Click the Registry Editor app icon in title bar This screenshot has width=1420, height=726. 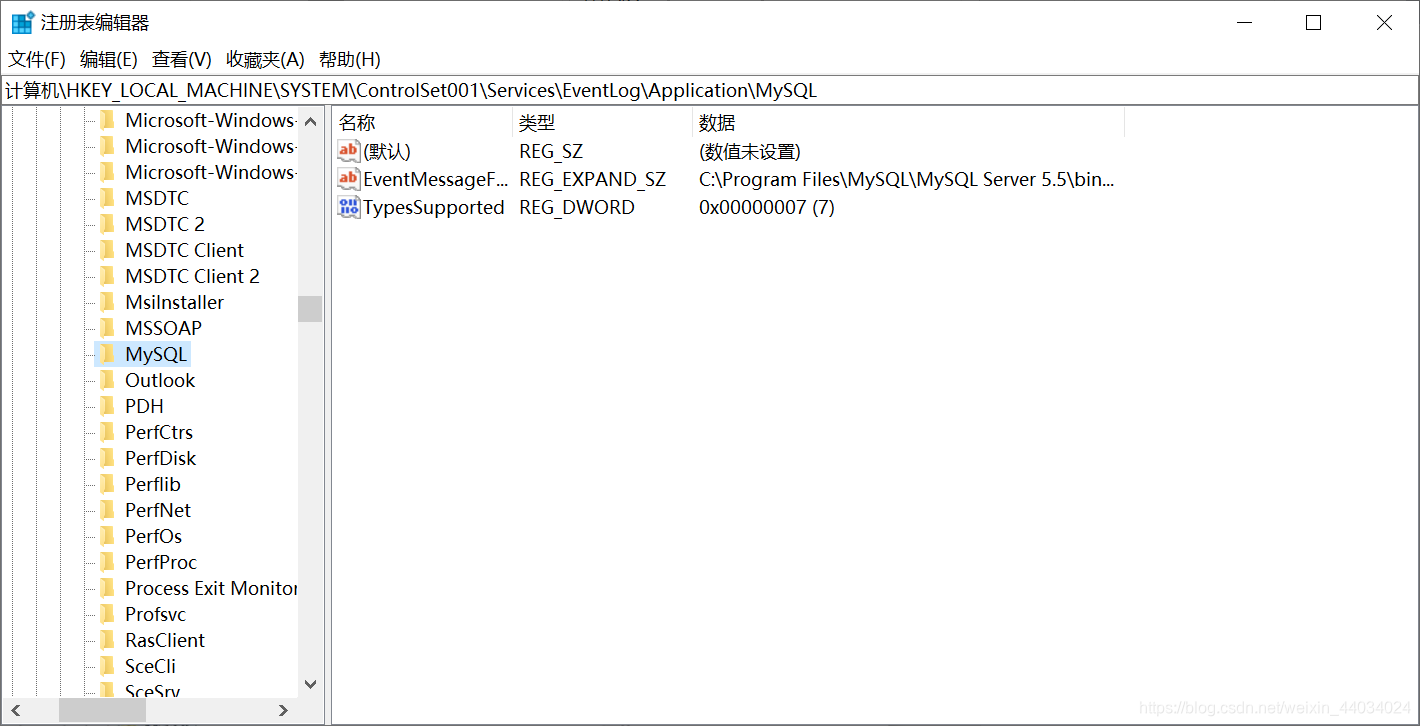click(x=22, y=23)
